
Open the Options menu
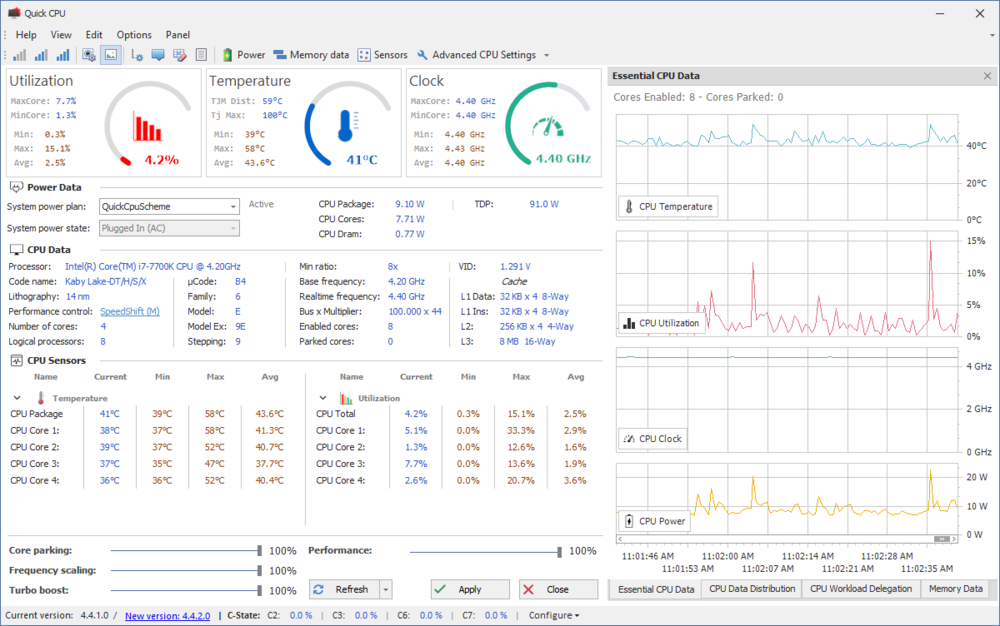133,34
